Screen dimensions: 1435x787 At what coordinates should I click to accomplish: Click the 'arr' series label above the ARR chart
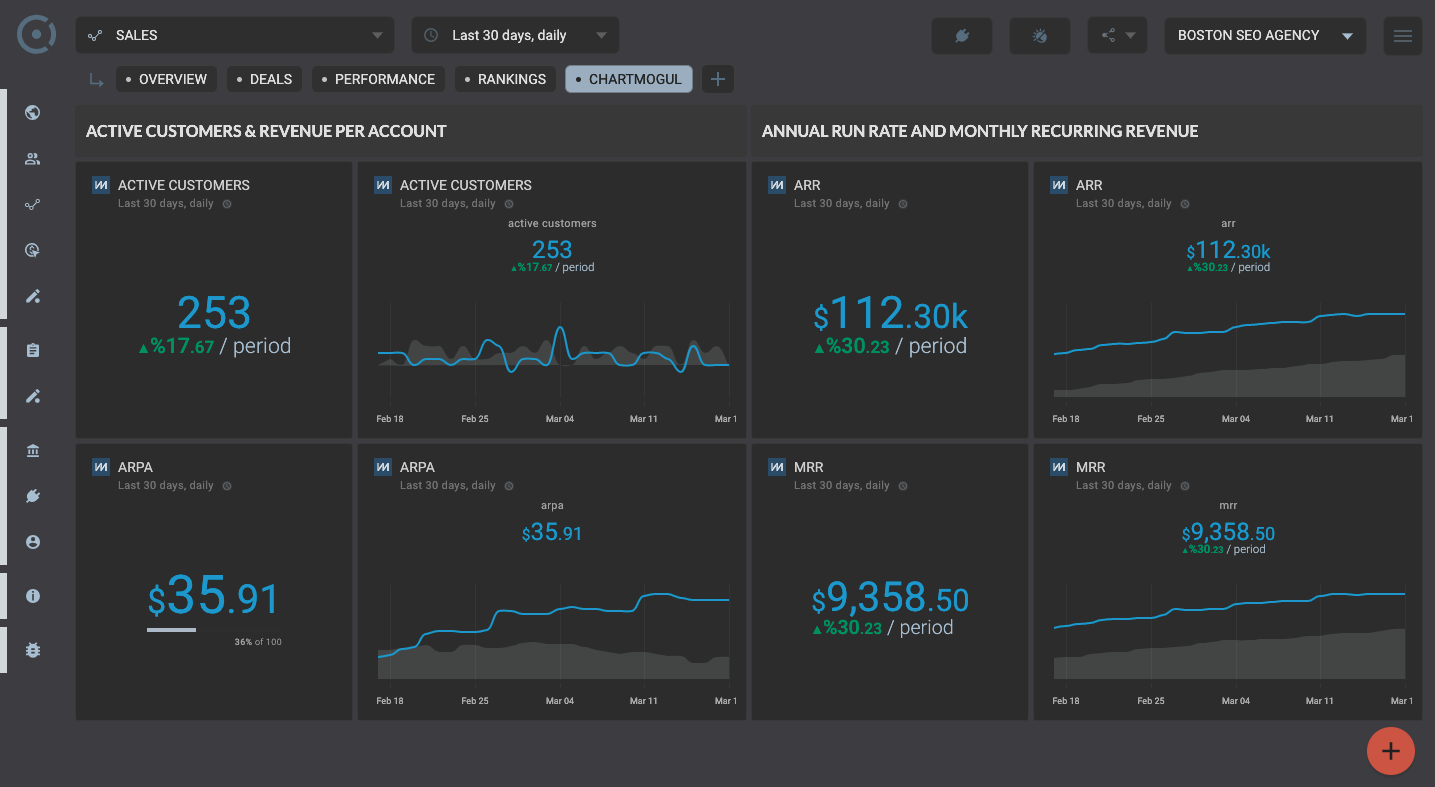click(x=1228, y=223)
